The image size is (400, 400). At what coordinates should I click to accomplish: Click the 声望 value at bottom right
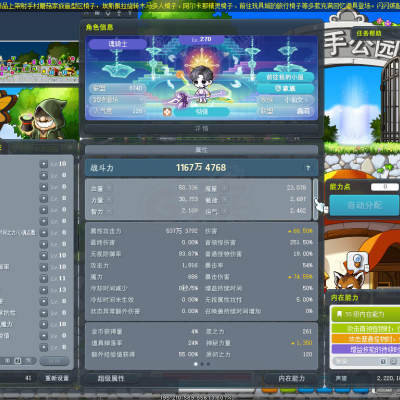tap(388, 378)
